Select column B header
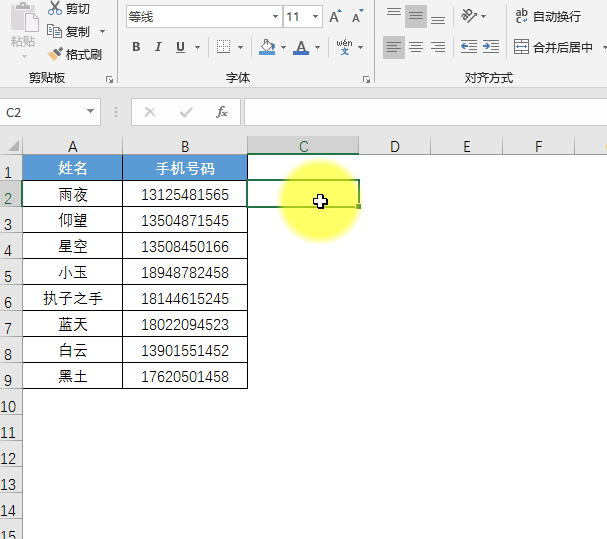The height and width of the screenshot is (539, 607). [185, 146]
